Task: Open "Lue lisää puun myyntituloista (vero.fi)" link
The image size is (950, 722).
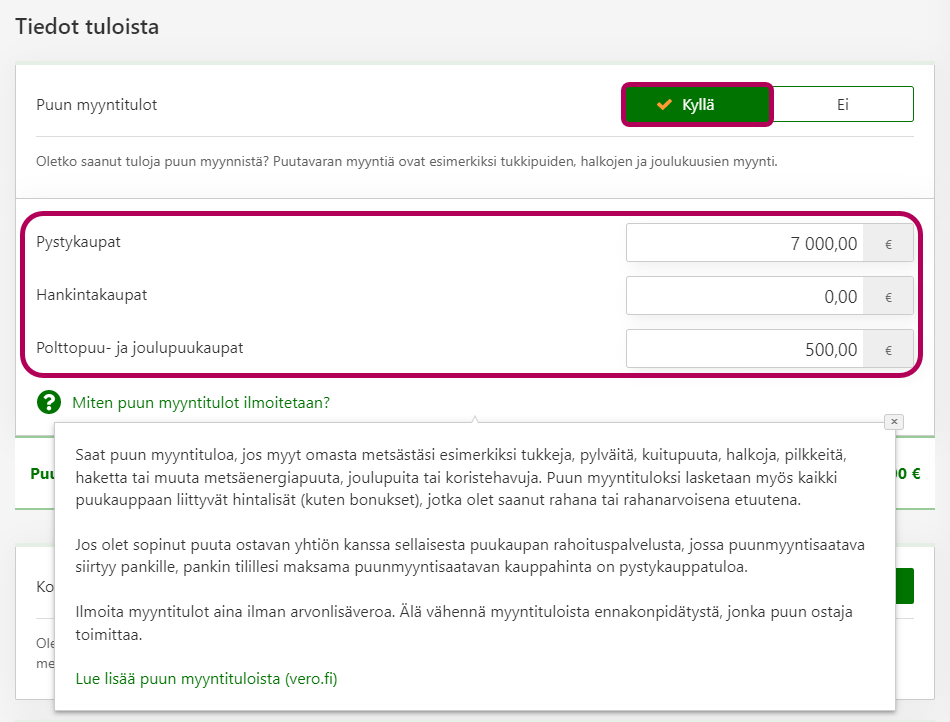Action: coord(207,679)
